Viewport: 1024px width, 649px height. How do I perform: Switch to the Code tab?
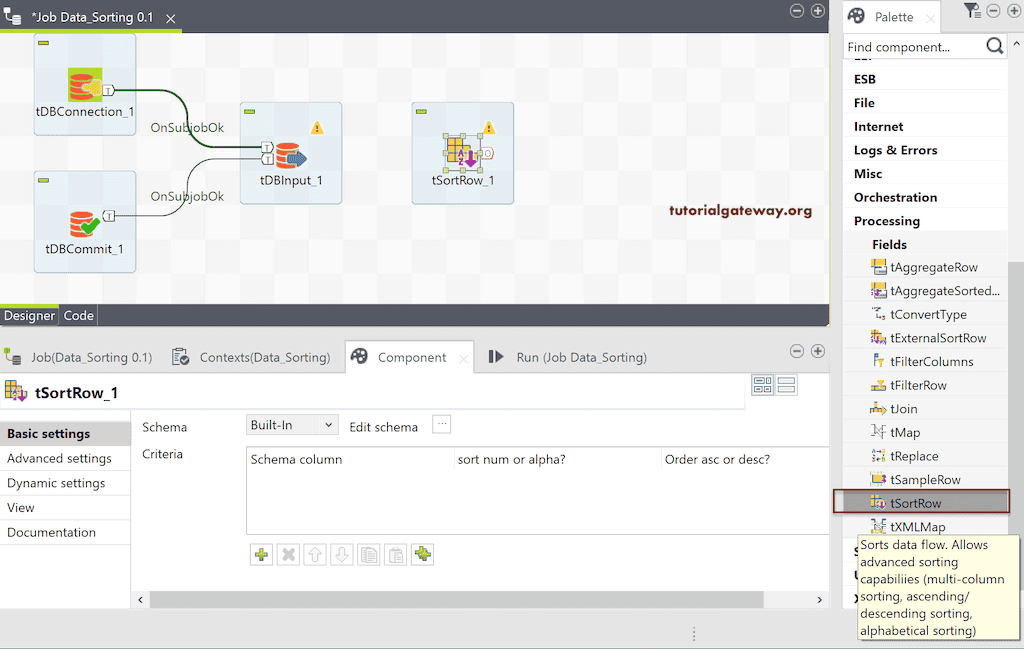click(x=78, y=315)
